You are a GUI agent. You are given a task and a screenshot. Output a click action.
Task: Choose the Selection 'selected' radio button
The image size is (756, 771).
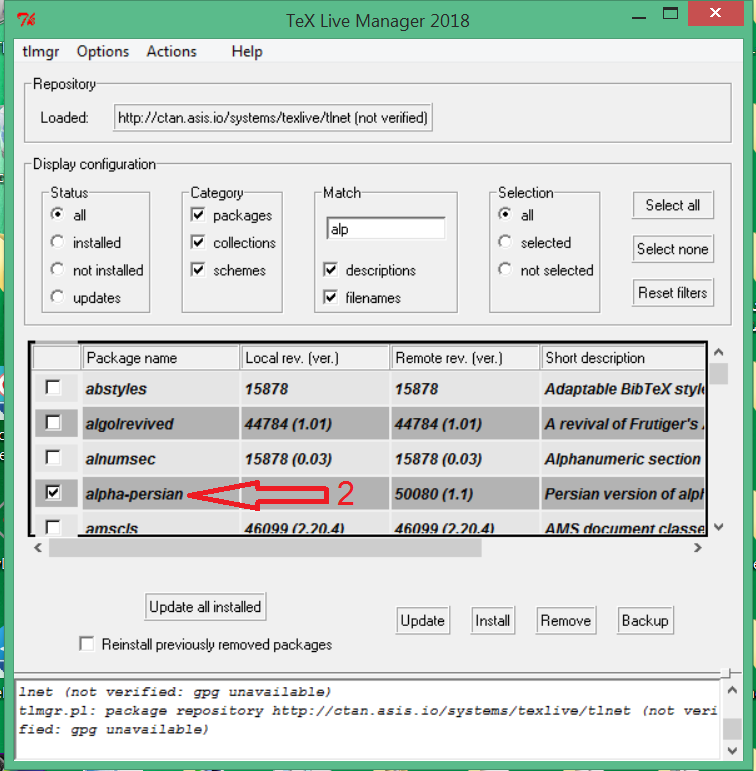click(x=505, y=242)
